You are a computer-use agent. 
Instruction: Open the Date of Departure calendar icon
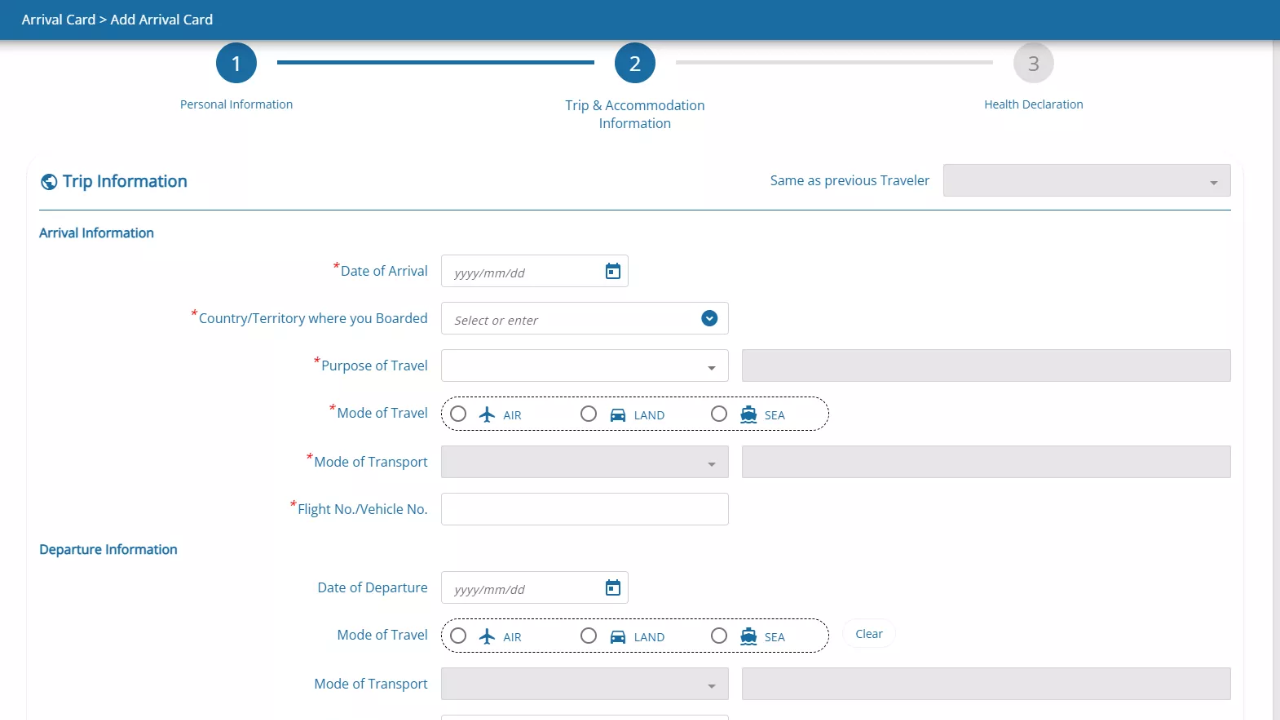coord(613,588)
